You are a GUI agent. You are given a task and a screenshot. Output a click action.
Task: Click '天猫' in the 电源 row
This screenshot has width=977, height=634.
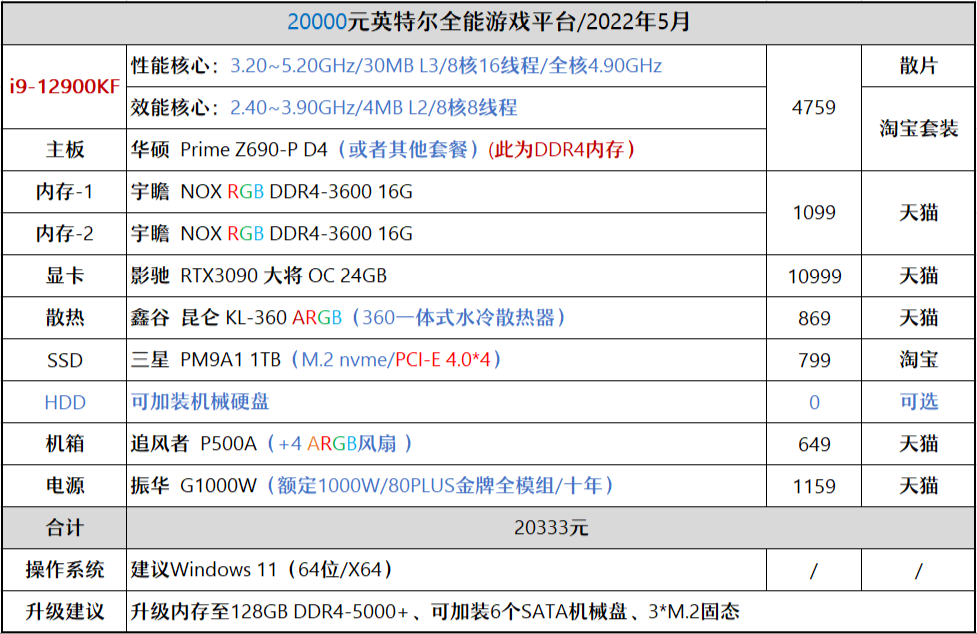click(x=918, y=486)
